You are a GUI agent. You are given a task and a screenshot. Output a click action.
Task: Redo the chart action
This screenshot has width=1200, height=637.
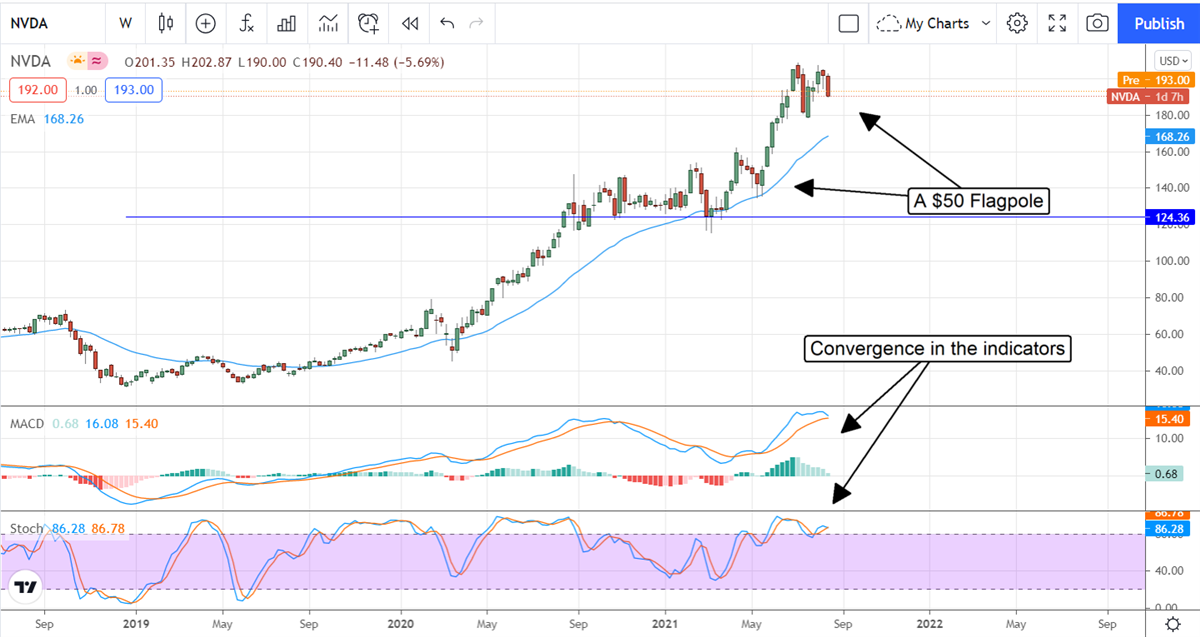coord(476,23)
